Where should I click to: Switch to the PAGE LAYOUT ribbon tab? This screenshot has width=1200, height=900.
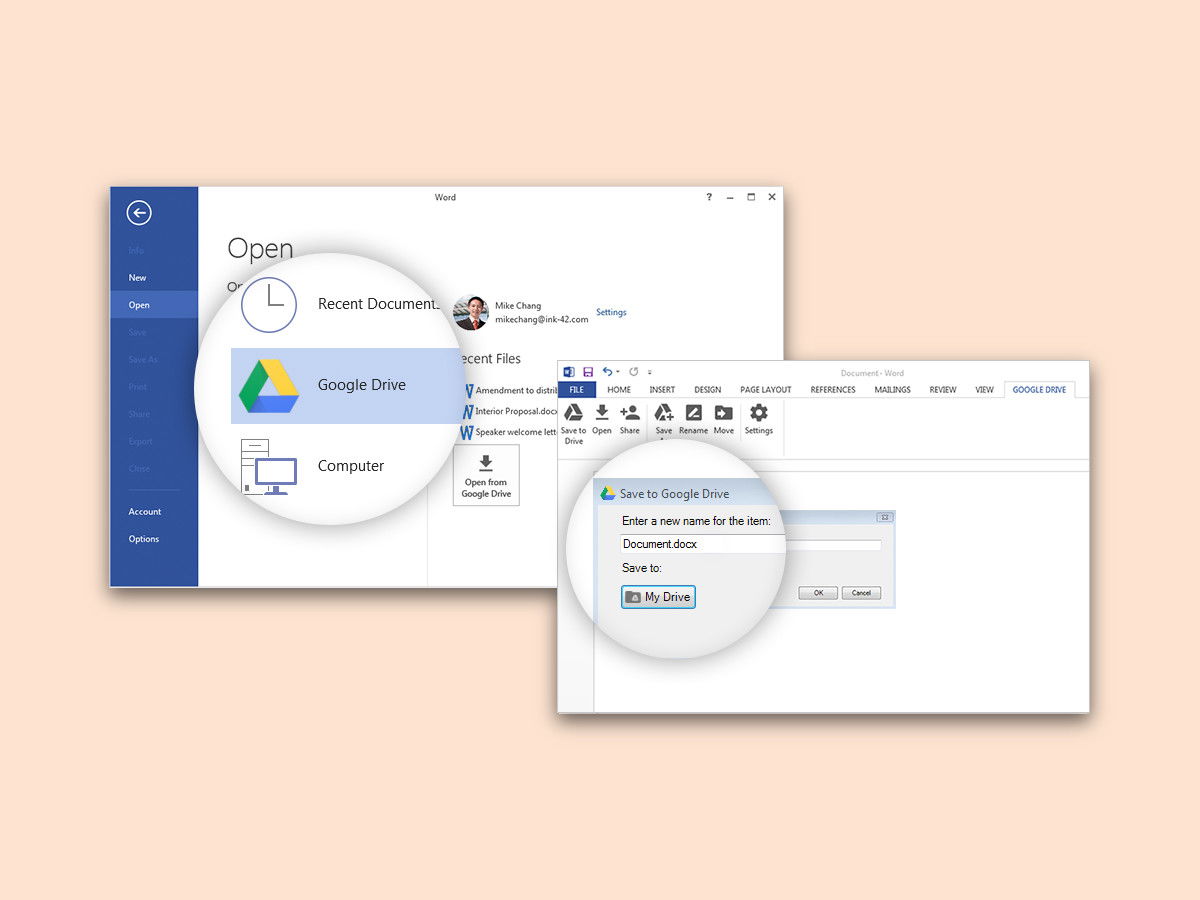[766, 390]
